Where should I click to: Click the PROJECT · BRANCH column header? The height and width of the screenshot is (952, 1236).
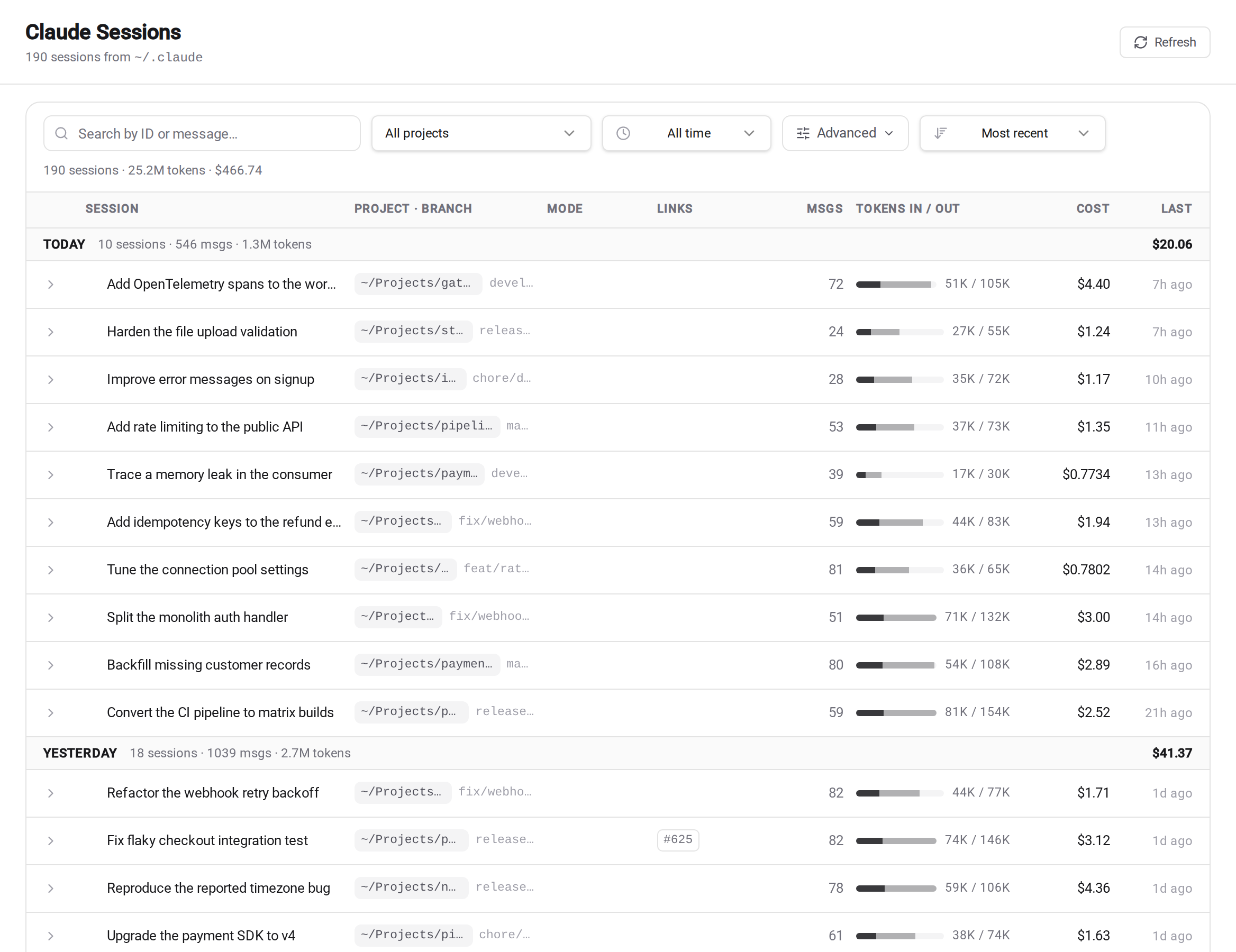click(413, 209)
